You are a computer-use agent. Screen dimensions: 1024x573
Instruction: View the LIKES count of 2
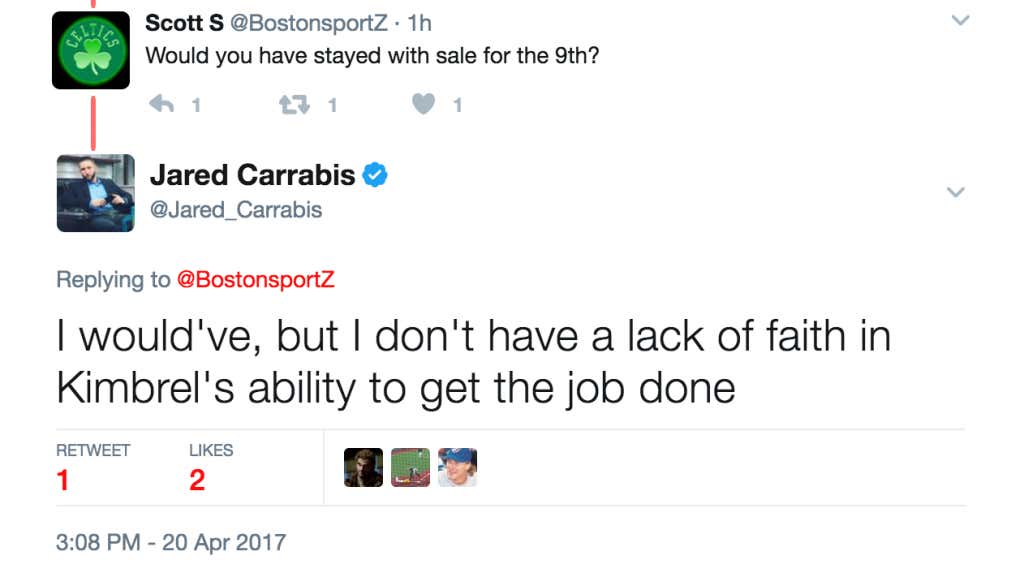[x=197, y=480]
